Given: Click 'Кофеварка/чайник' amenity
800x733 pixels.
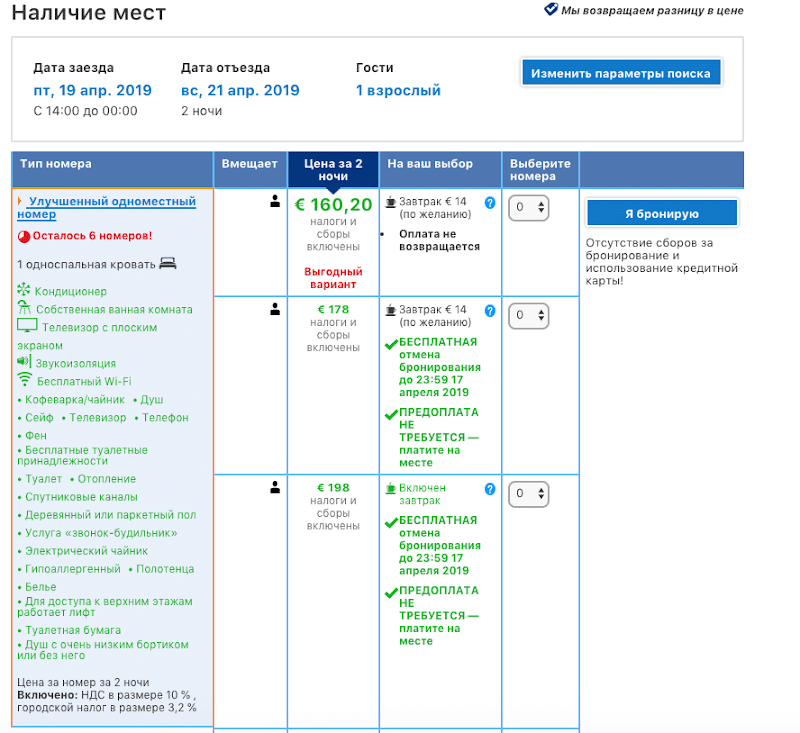Looking at the screenshot, I should [x=75, y=399].
